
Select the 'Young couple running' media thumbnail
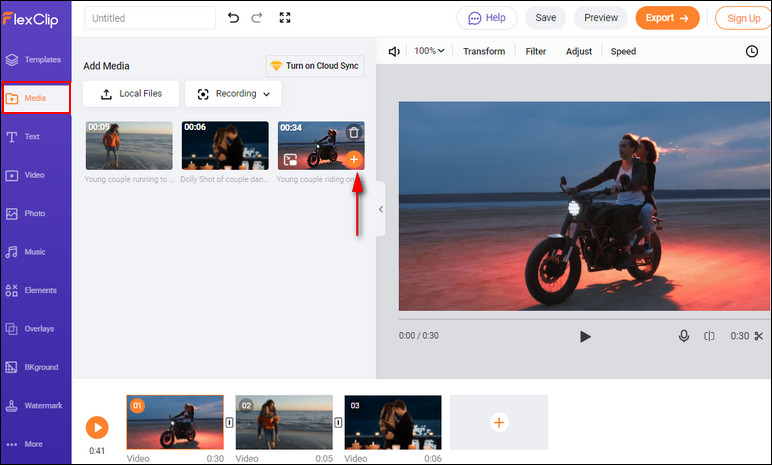[x=129, y=145]
